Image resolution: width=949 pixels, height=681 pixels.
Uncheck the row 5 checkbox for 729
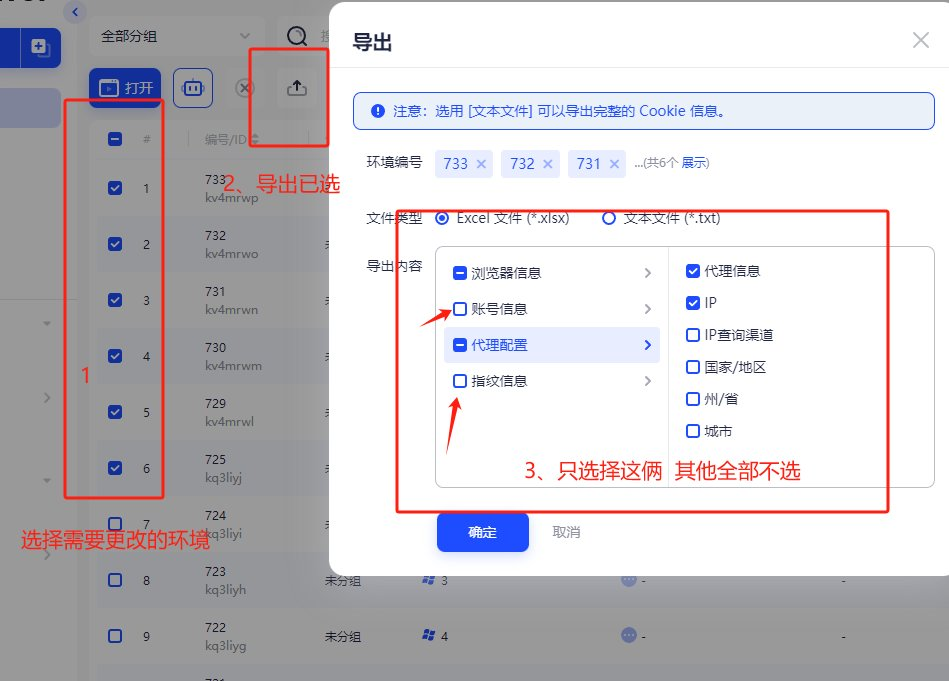pos(115,412)
